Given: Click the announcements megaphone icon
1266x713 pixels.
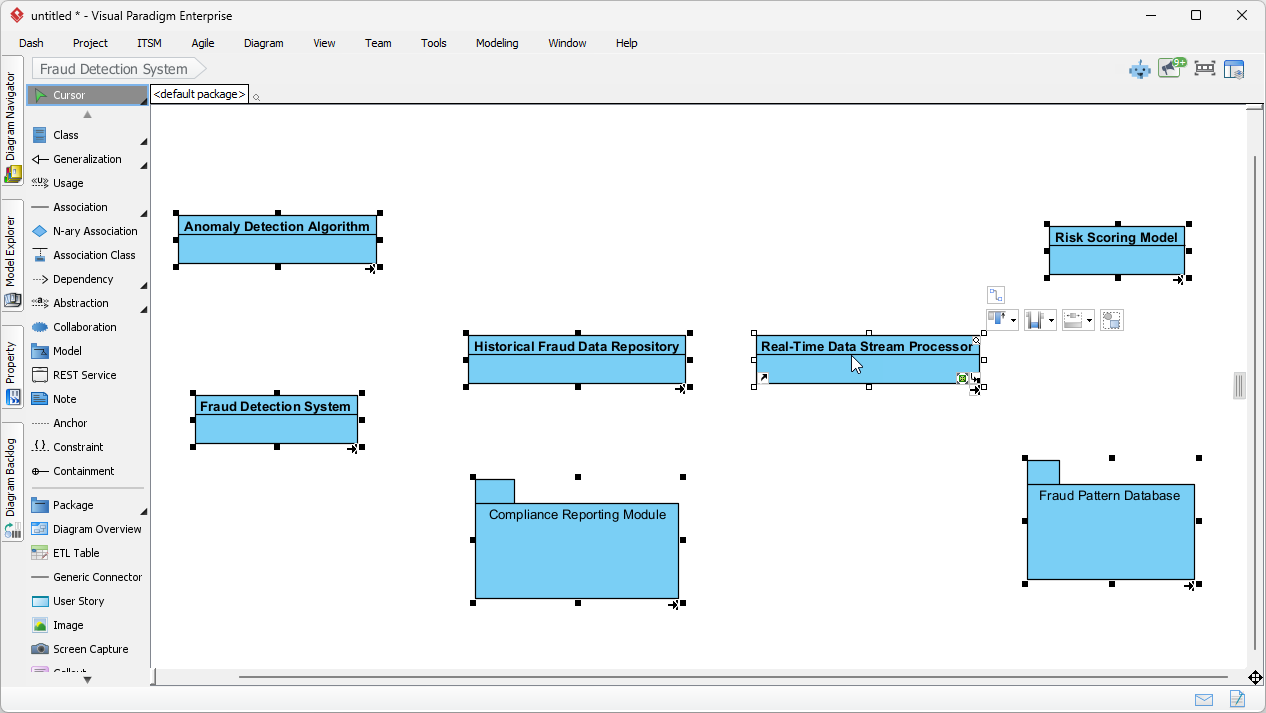Looking at the screenshot, I should (x=1169, y=69).
